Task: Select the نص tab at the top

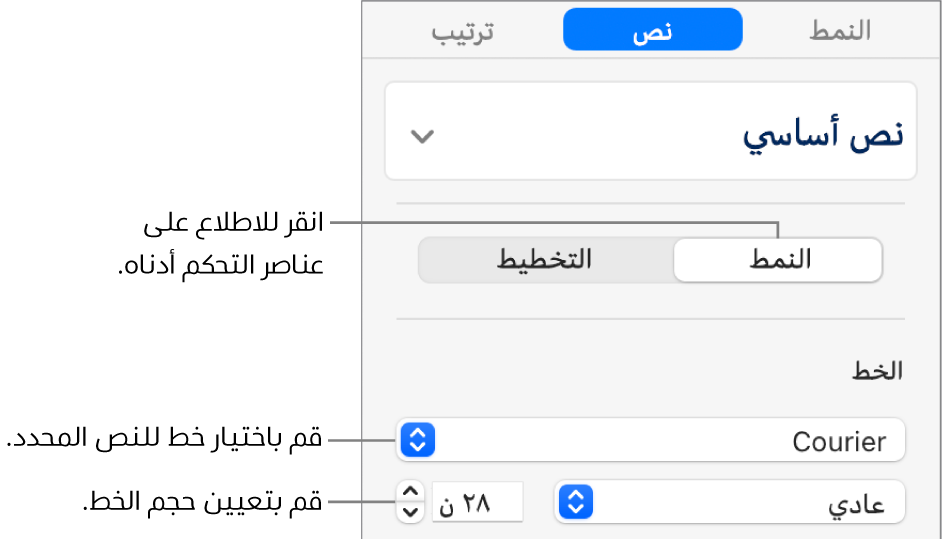Action: click(x=652, y=31)
